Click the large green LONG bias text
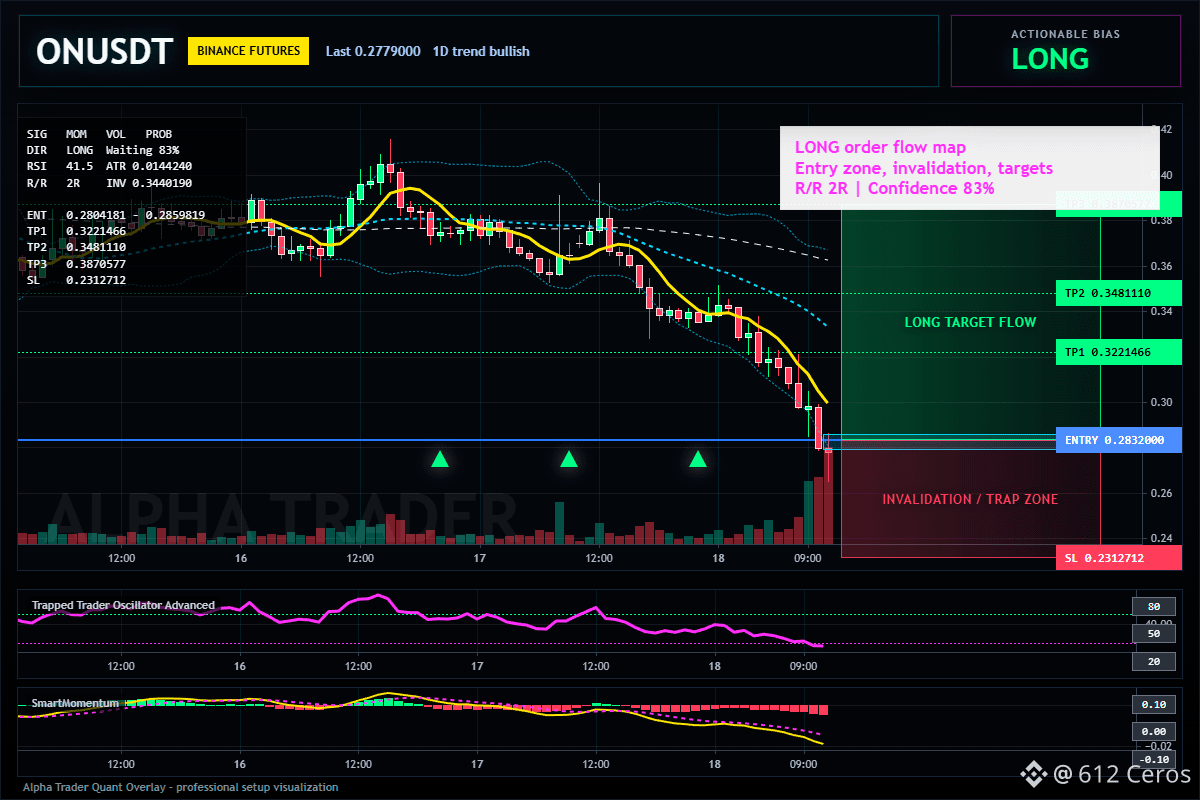The width and height of the screenshot is (1200, 800). tap(1050, 59)
